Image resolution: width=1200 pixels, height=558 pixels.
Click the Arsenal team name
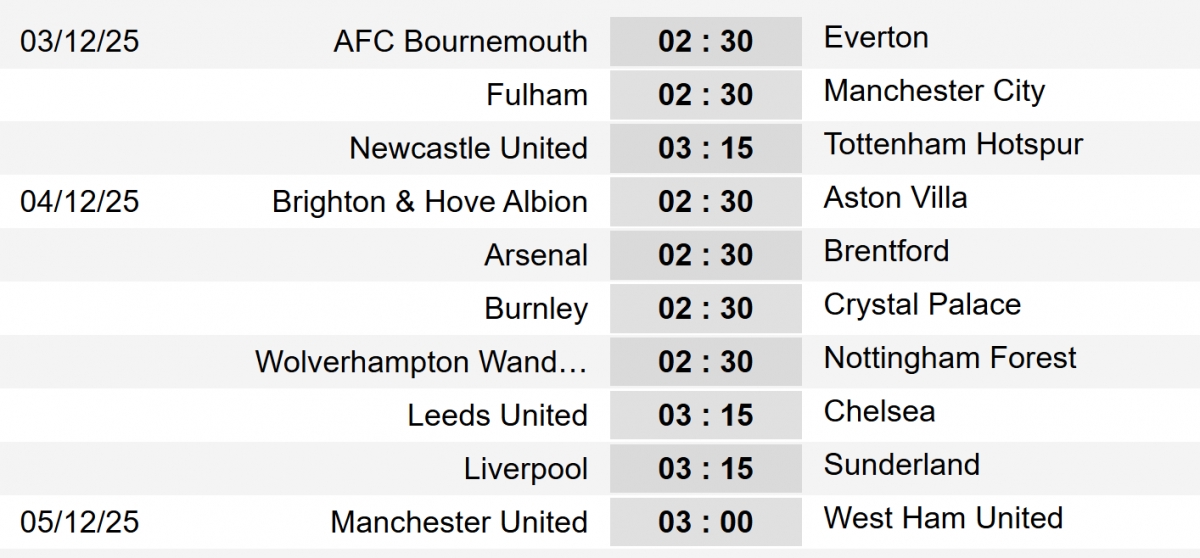(536, 255)
